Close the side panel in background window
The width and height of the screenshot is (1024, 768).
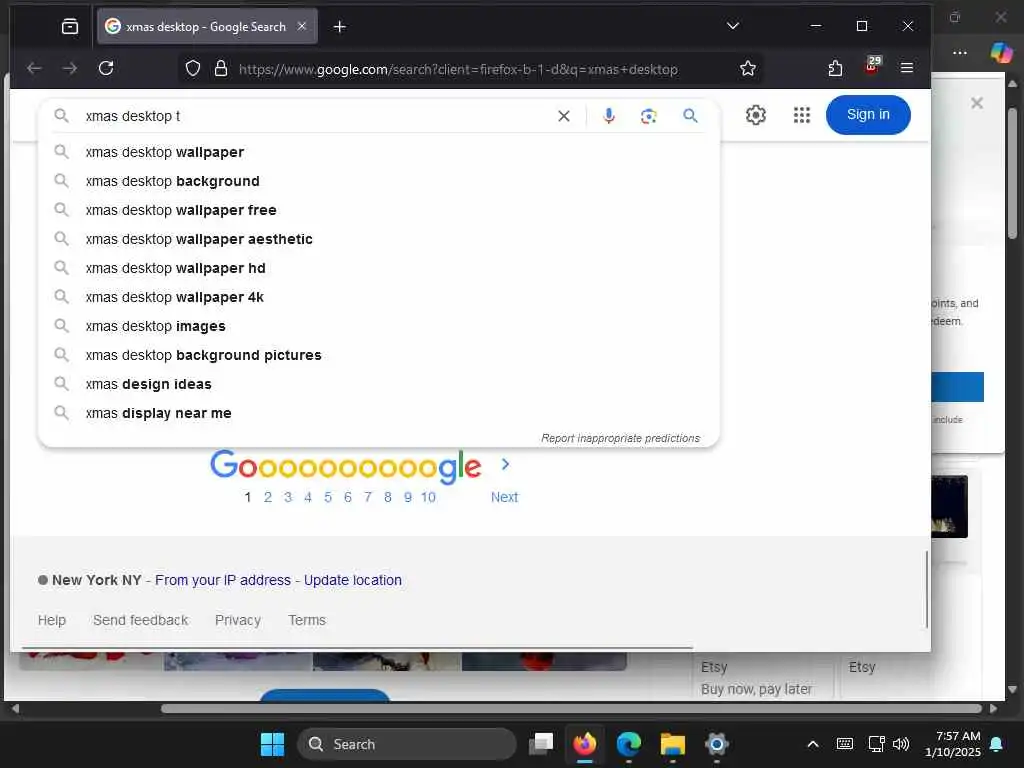coord(977,103)
